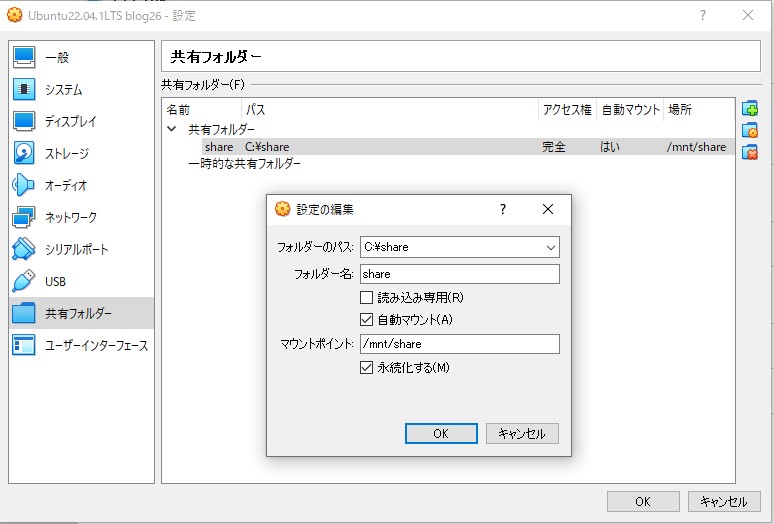Close the 設定の編集 dialog with X
The height and width of the screenshot is (524, 774).
(x=548, y=209)
